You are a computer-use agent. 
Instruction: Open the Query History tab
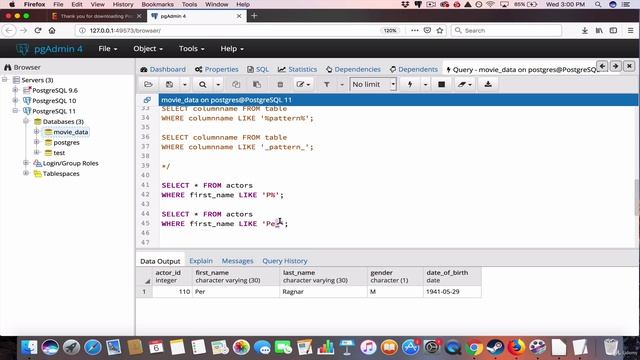coord(284,261)
